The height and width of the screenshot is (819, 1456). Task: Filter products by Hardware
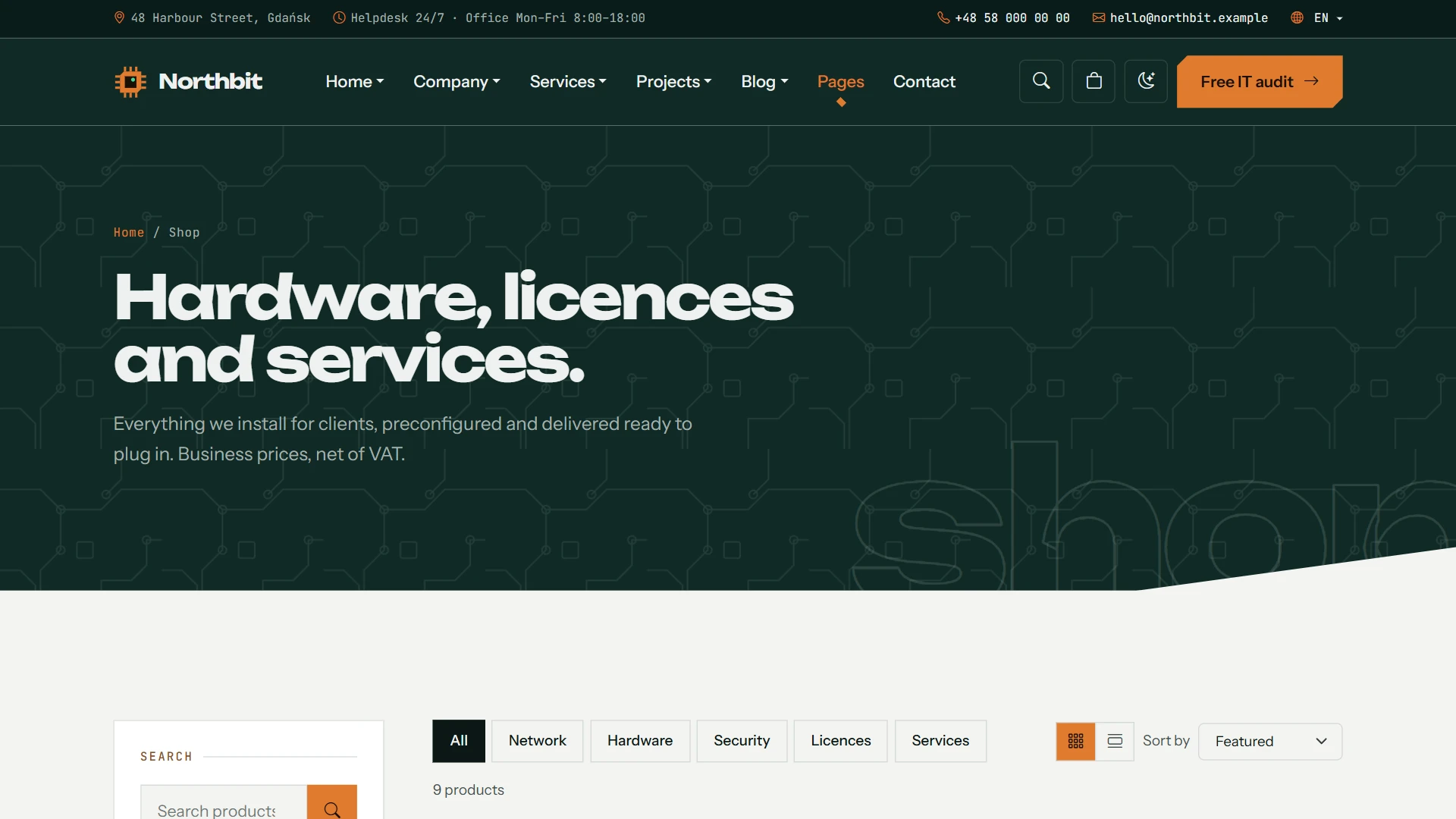pos(640,741)
